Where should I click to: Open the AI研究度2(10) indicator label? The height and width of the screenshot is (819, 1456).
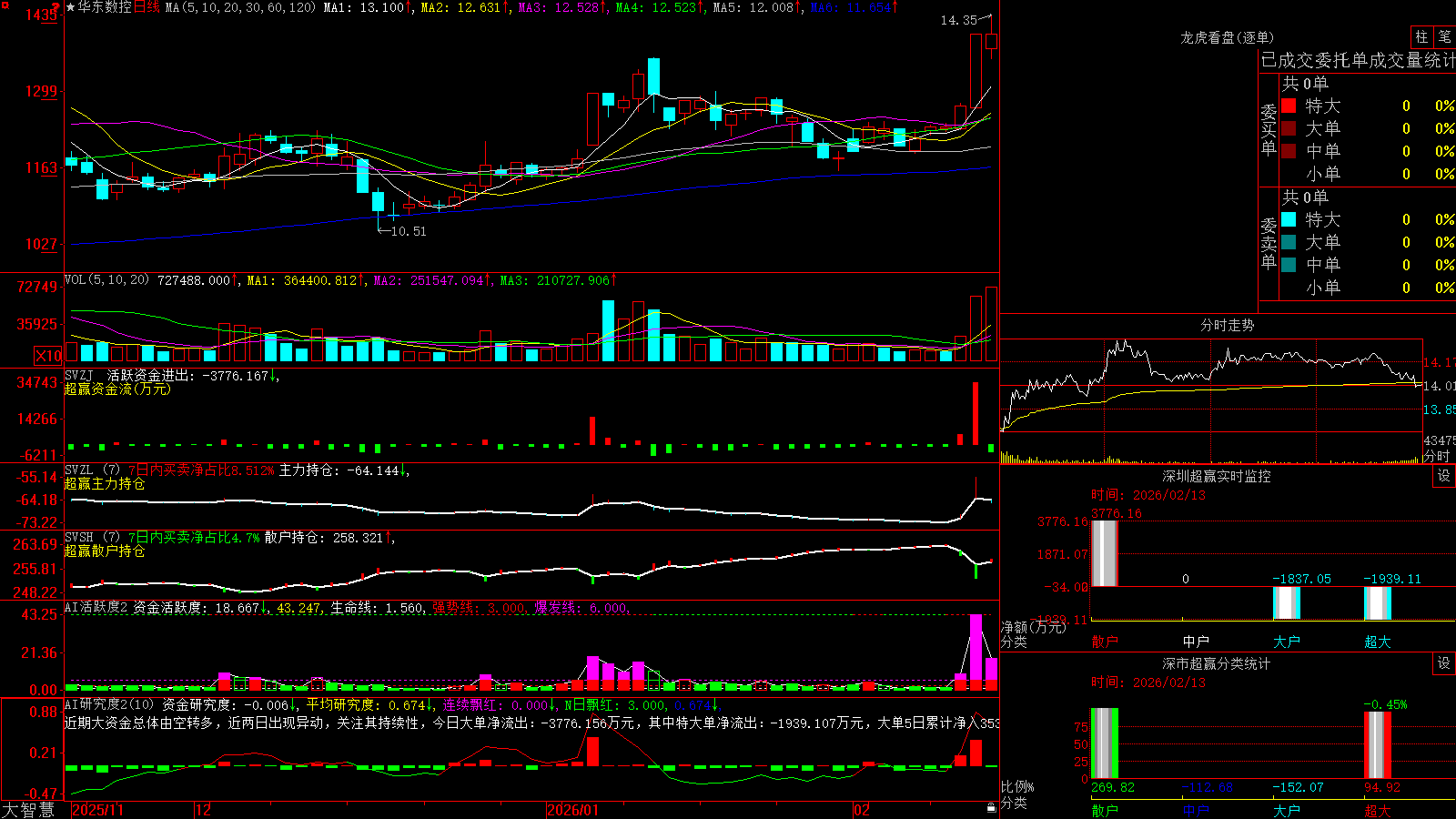click(109, 704)
